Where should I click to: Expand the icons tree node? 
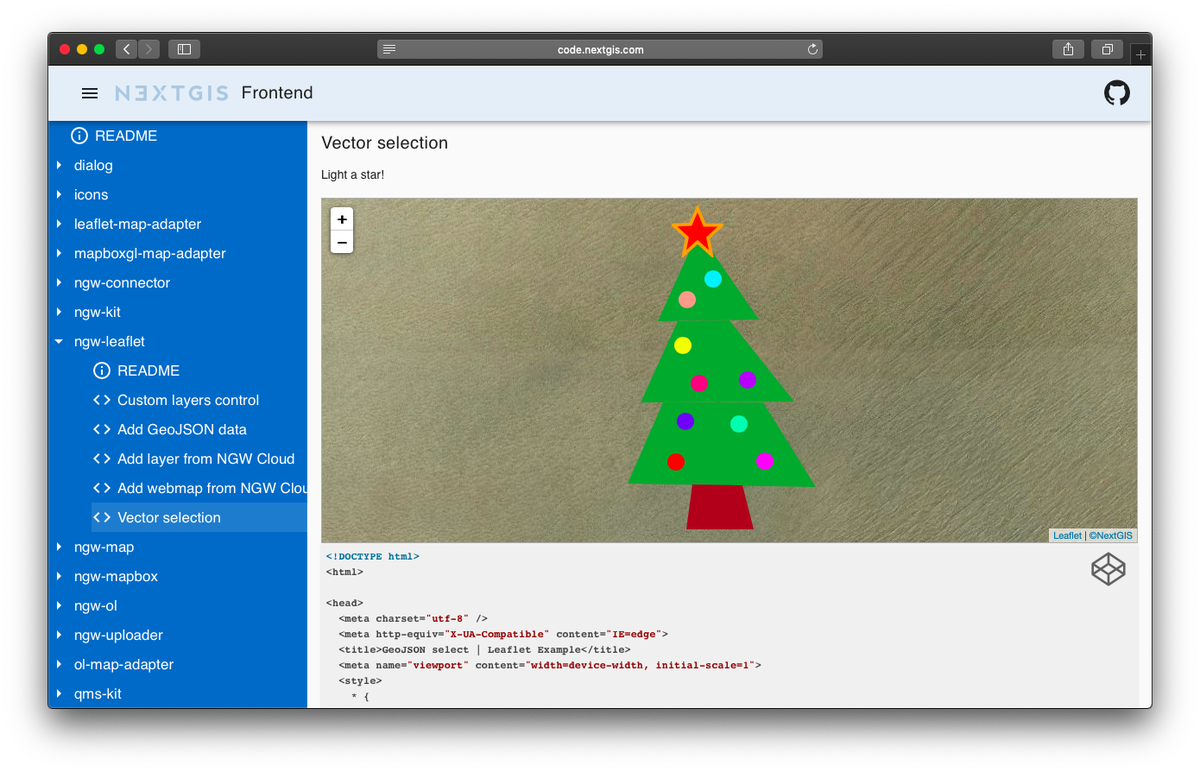[59, 195]
